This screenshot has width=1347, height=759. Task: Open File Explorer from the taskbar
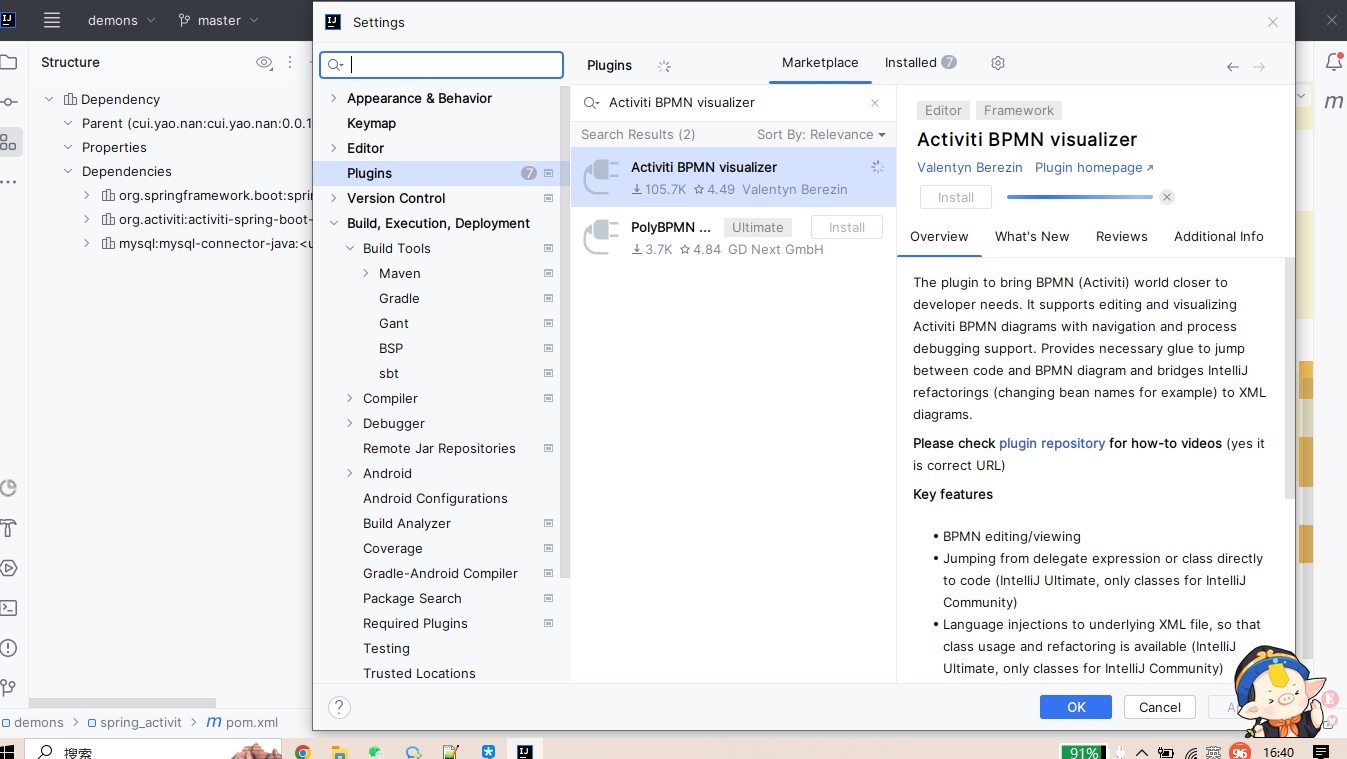pos(339,751)
